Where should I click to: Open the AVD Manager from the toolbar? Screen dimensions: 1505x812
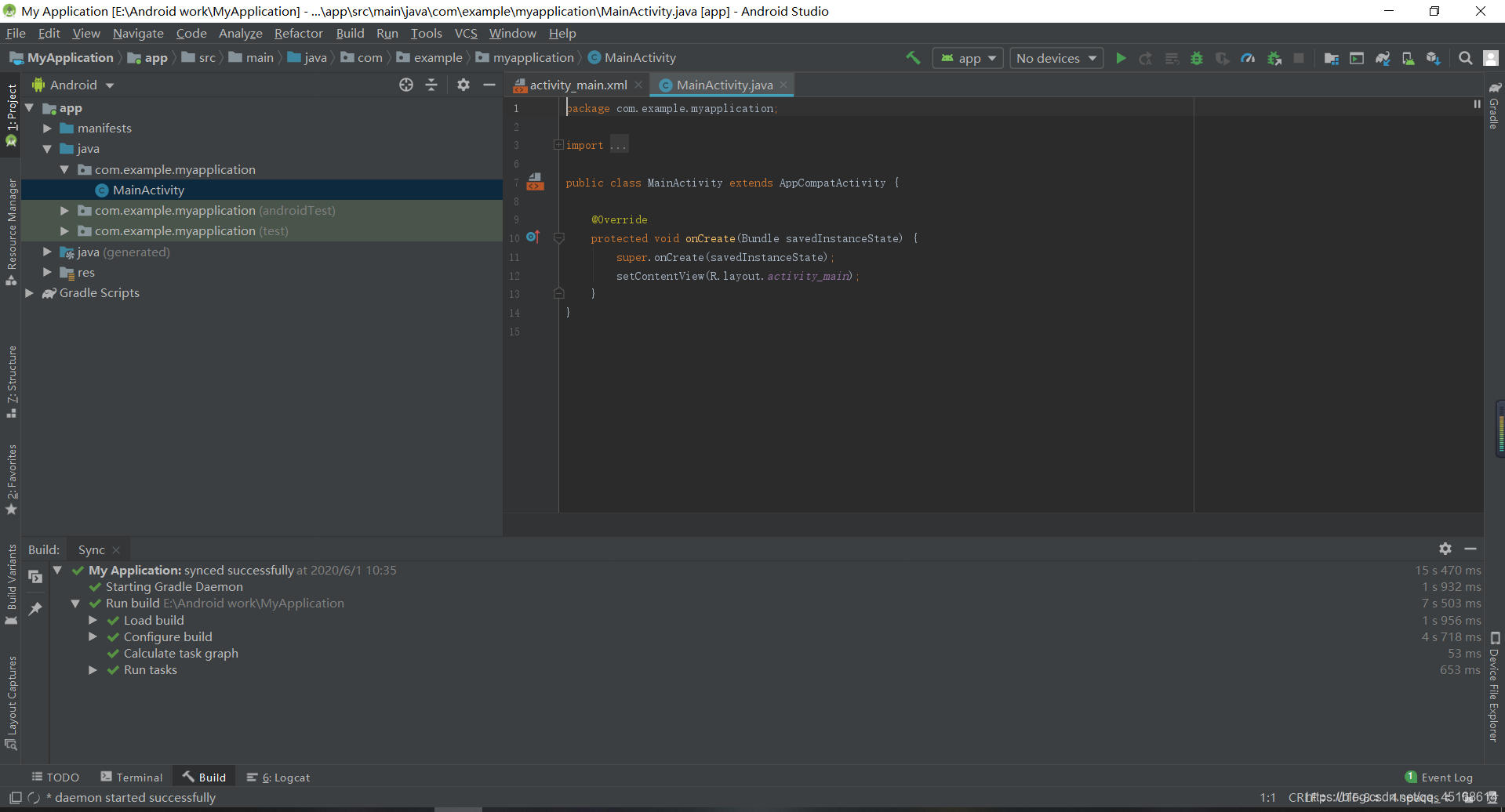[1358, 57]
